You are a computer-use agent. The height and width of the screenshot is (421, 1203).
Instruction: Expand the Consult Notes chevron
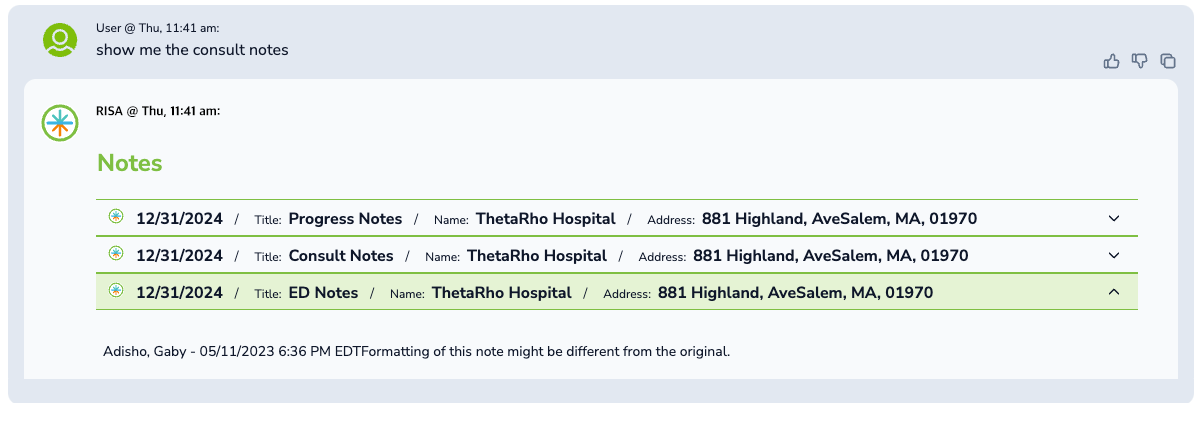(1114, 255)
